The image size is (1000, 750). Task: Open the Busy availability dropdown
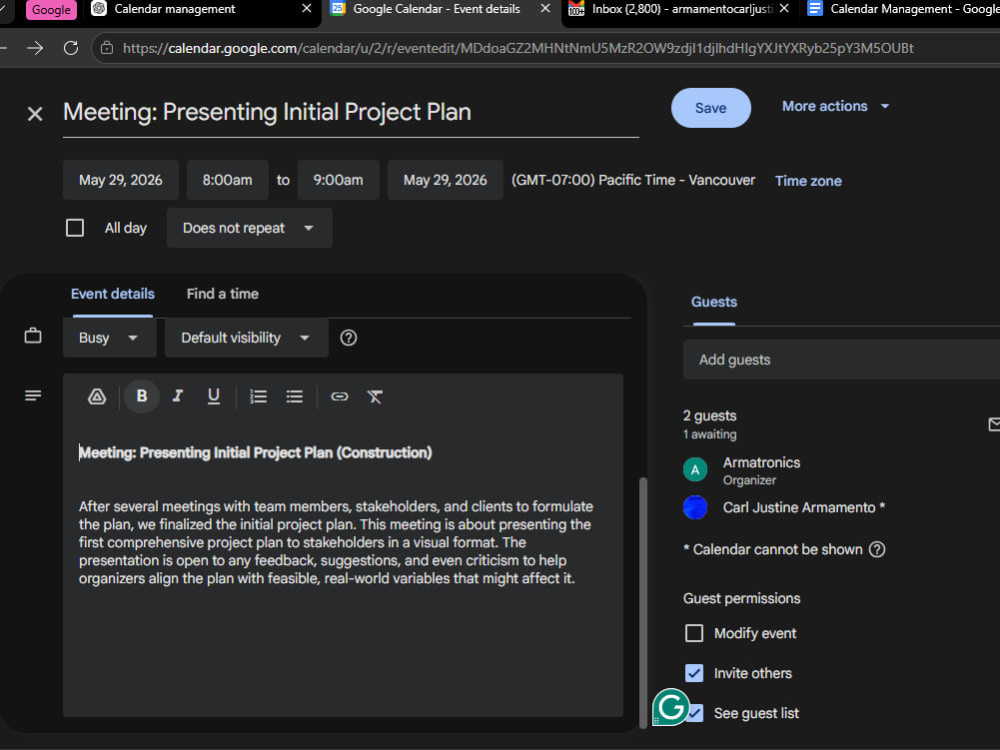(109, 337)
